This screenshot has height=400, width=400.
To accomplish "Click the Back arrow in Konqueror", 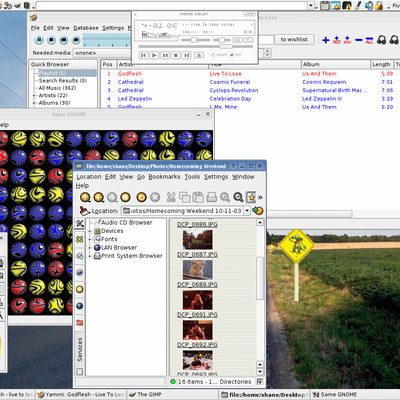I will pos(99,197).
